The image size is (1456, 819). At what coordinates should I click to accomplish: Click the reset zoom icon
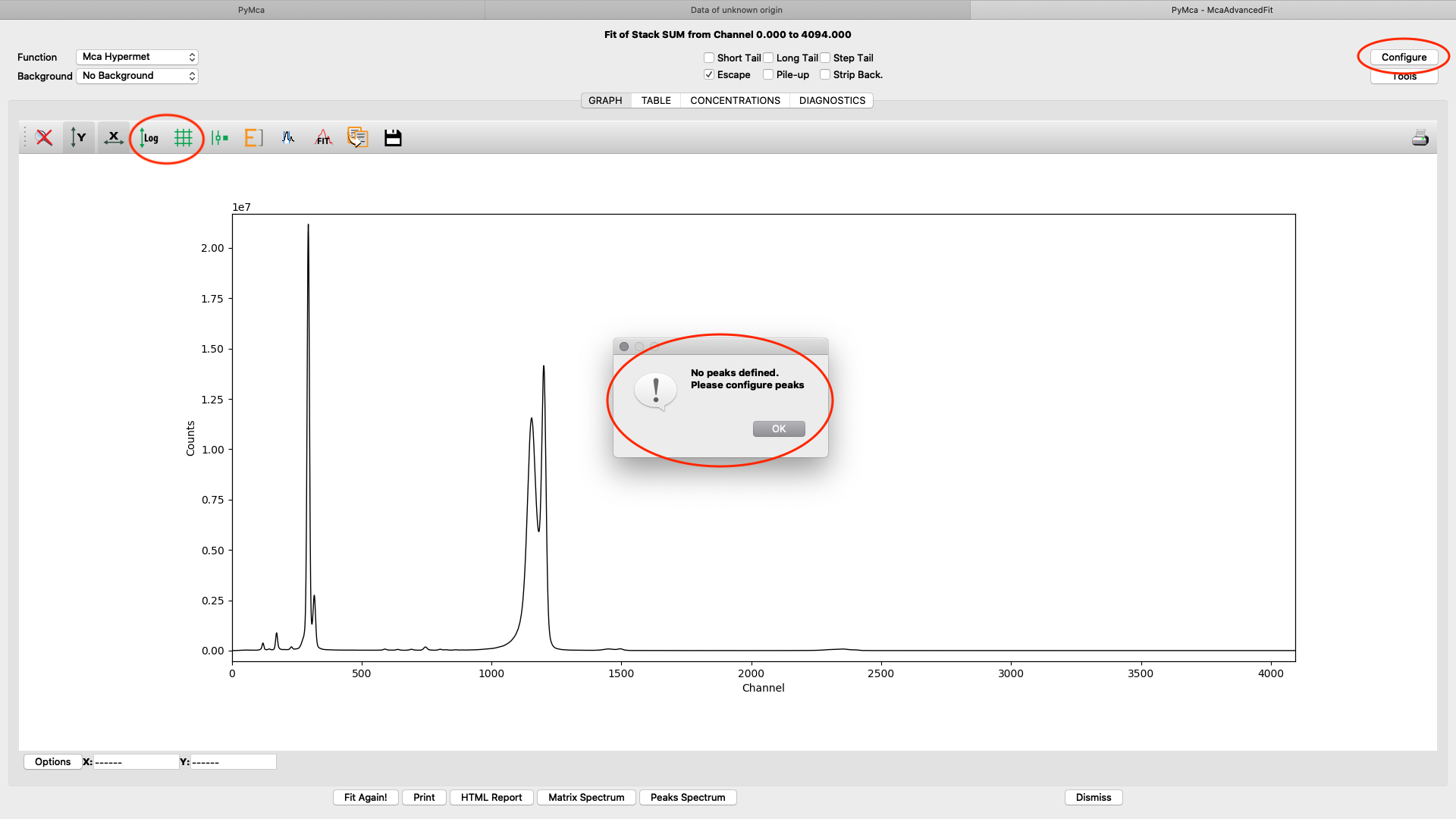(x=45, y=137)
